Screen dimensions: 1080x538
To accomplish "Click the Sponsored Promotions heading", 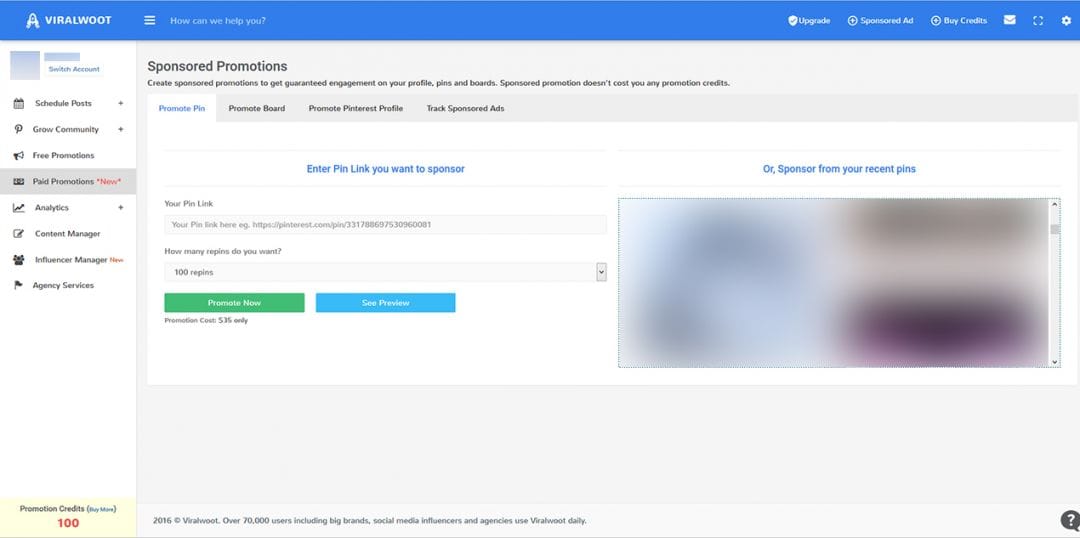I will tap(217, 66).
